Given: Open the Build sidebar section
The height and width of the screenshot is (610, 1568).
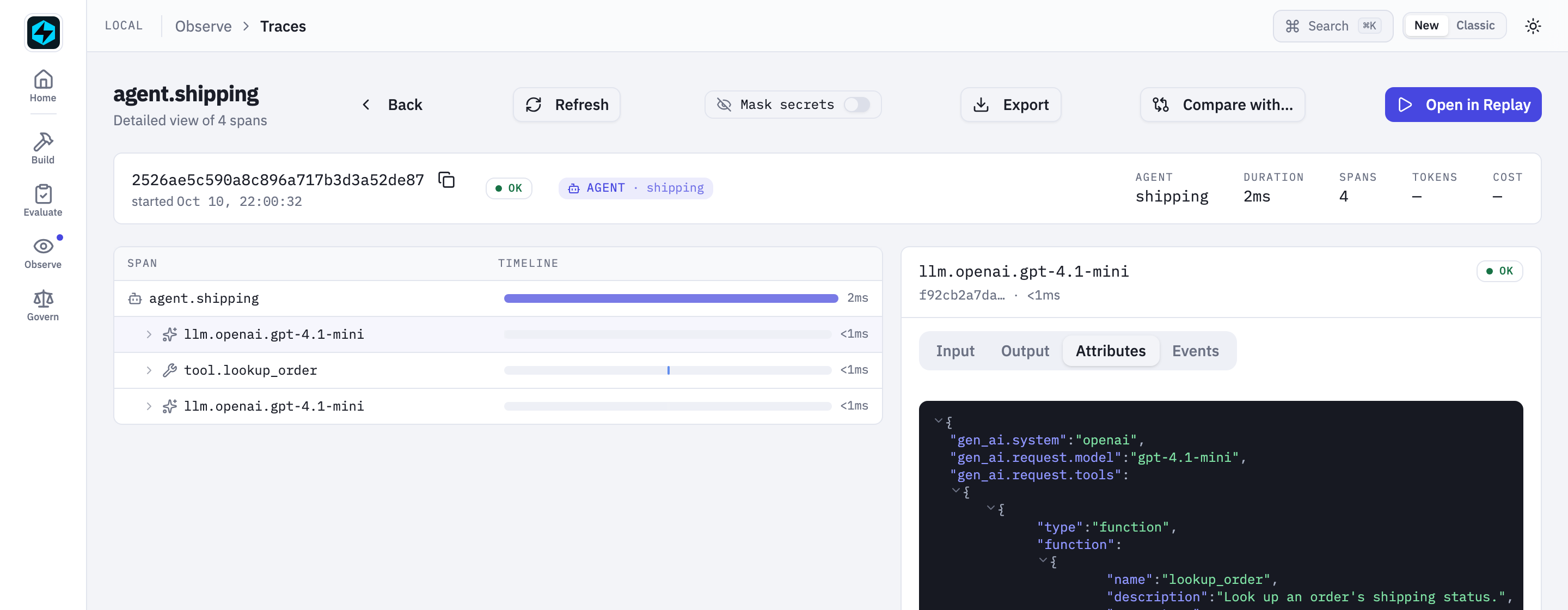Looking at the screenshot, I should (x=43, y=148).
